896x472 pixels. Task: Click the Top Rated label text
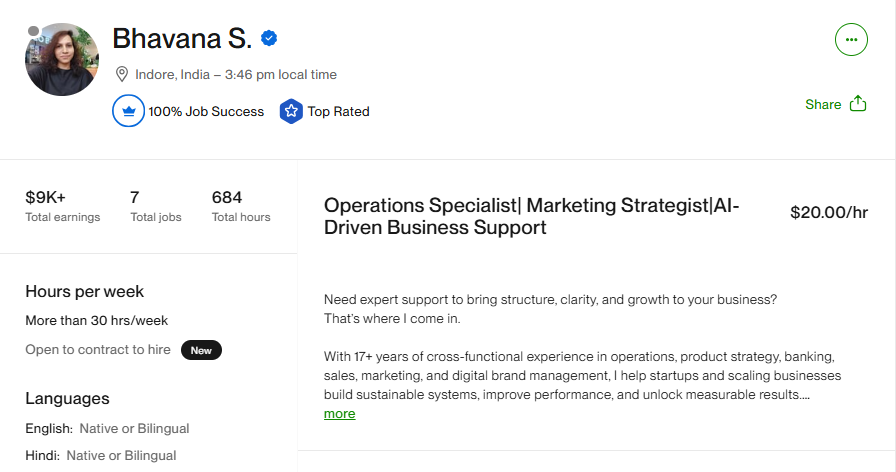(338, 112)
